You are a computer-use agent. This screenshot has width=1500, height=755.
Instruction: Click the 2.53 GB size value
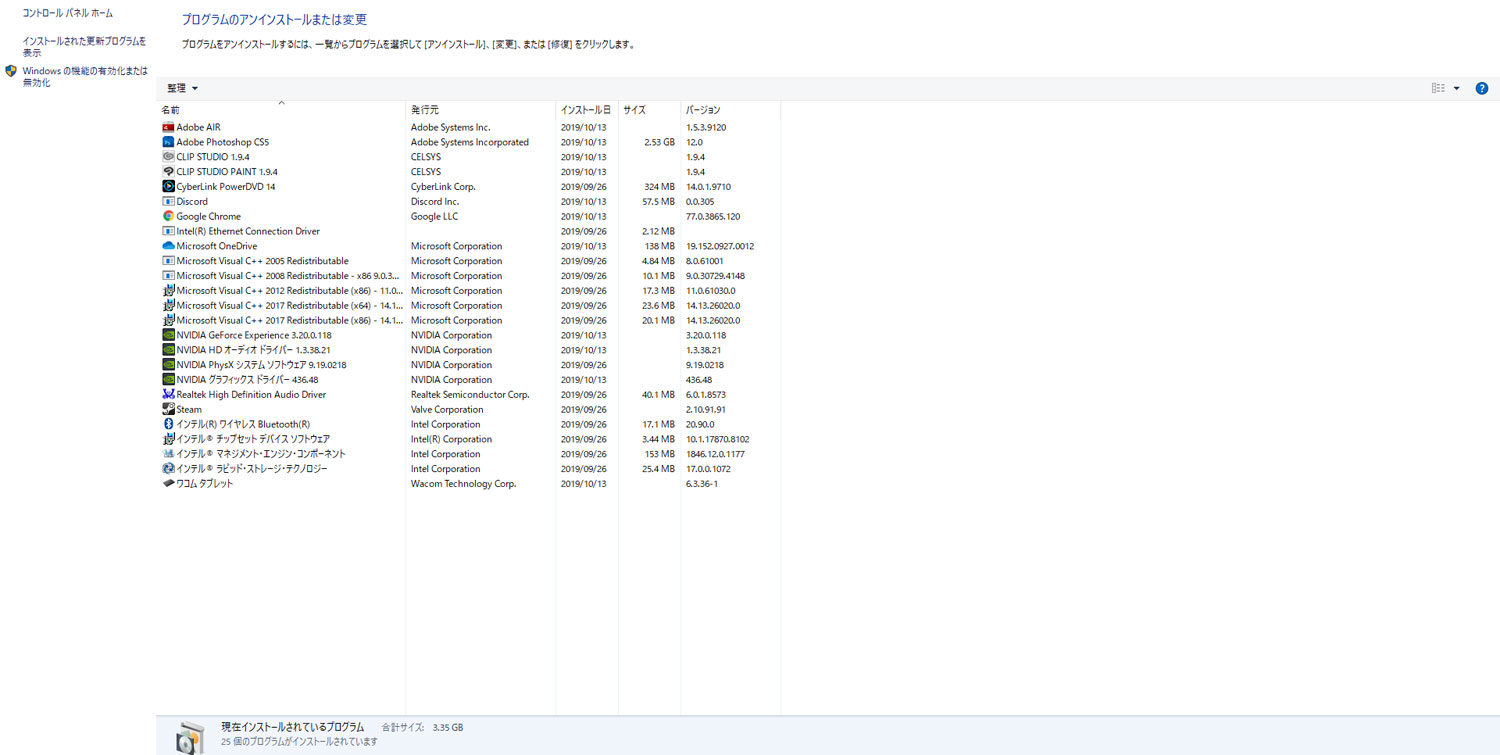pyautogui.click(x=659, y=142)
